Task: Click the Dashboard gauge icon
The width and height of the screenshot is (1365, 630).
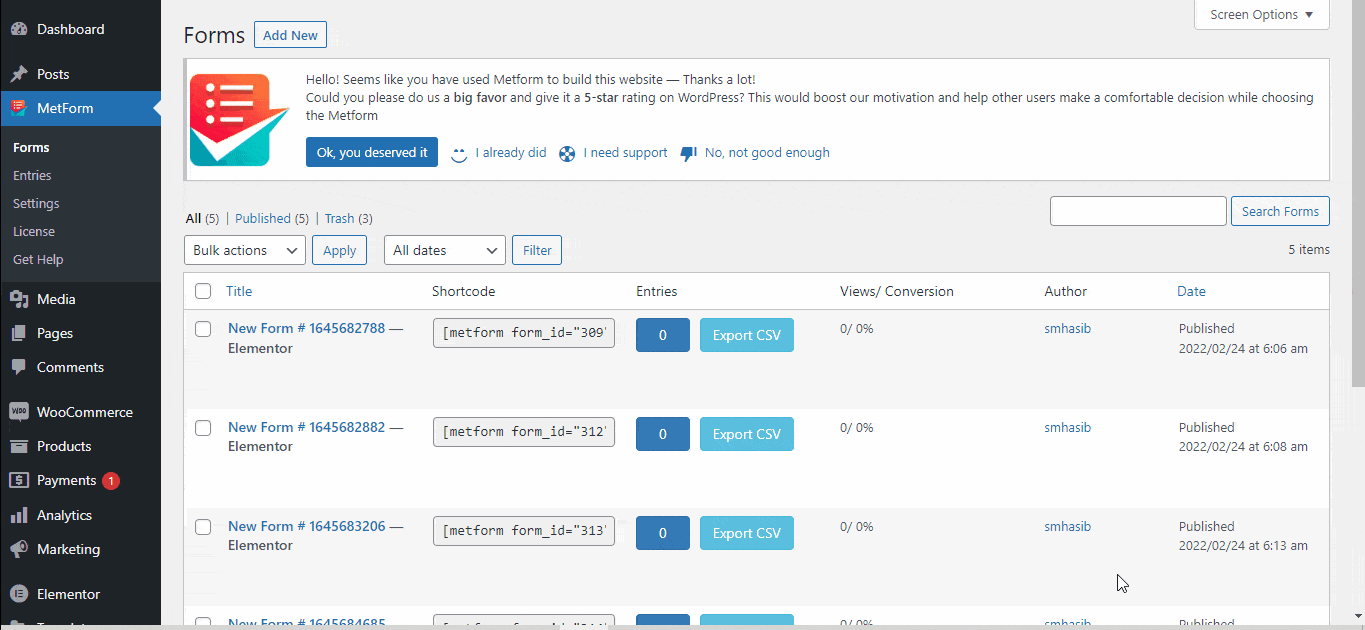Action: pyautogui.click(x=18, y=30)
